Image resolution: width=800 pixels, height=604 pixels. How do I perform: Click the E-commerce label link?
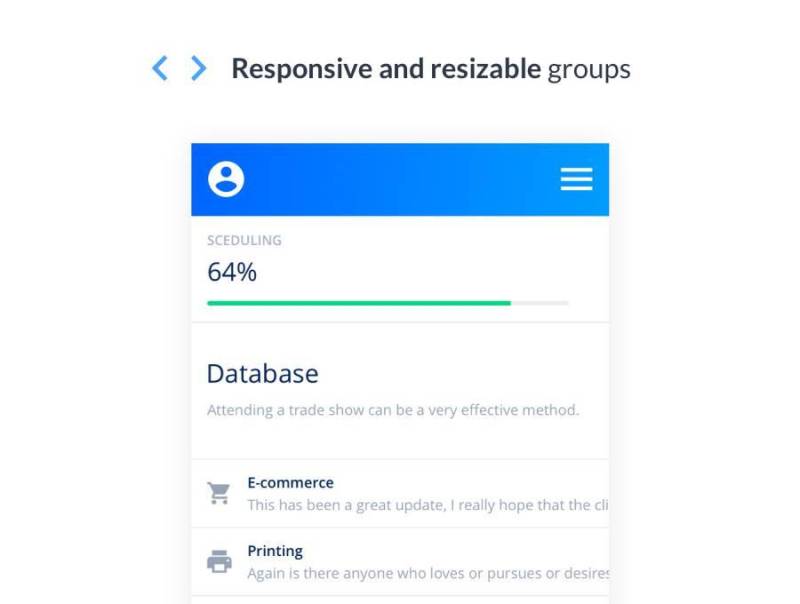click(x=290, y=482)
